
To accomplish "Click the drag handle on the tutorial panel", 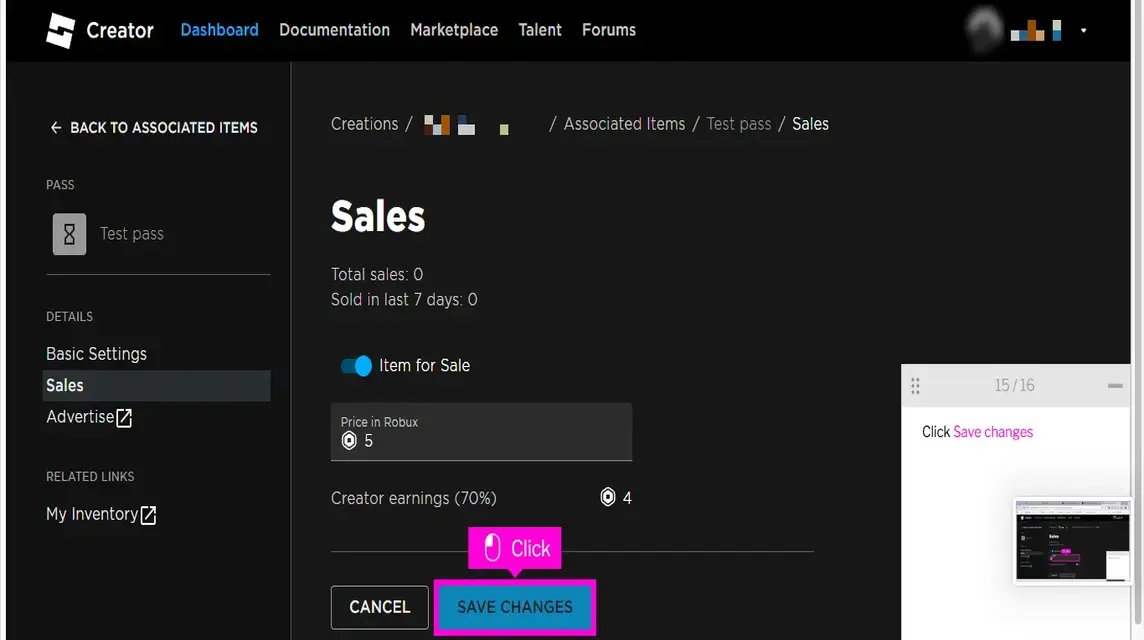I will pos(916,385).
